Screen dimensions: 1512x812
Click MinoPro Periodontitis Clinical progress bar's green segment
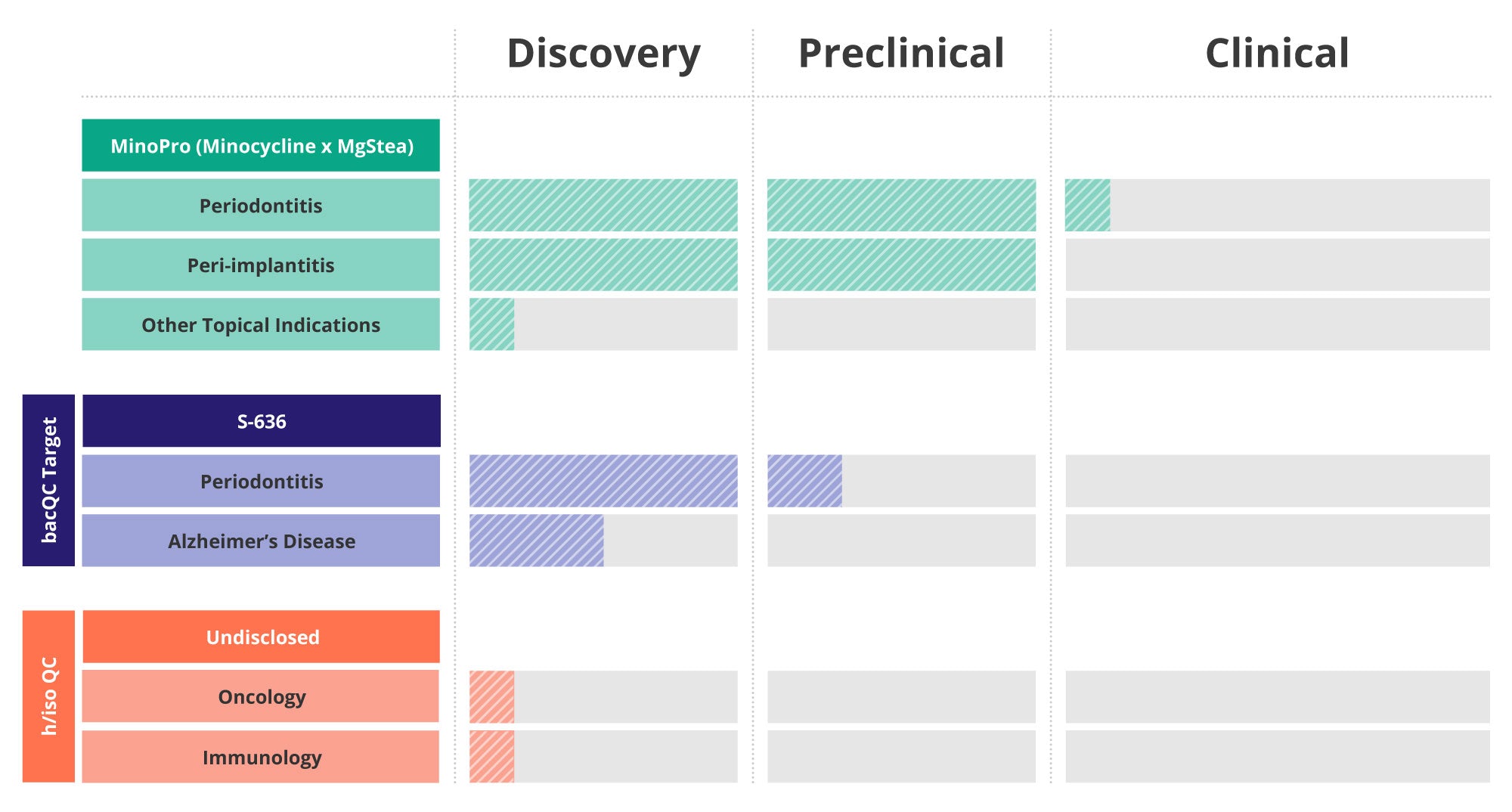[1087, 205]
